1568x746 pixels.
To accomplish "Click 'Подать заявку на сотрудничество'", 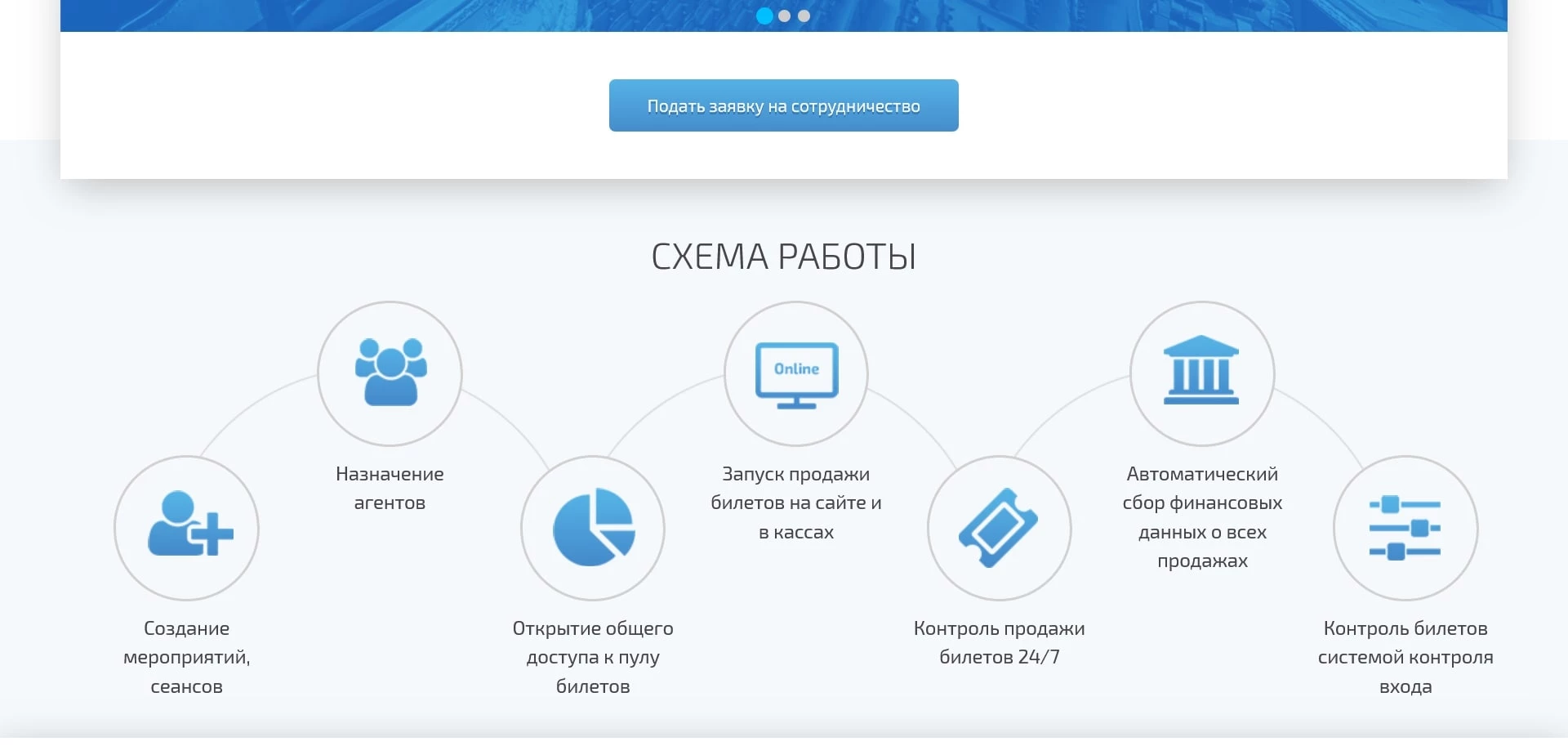I will [783, 105].
